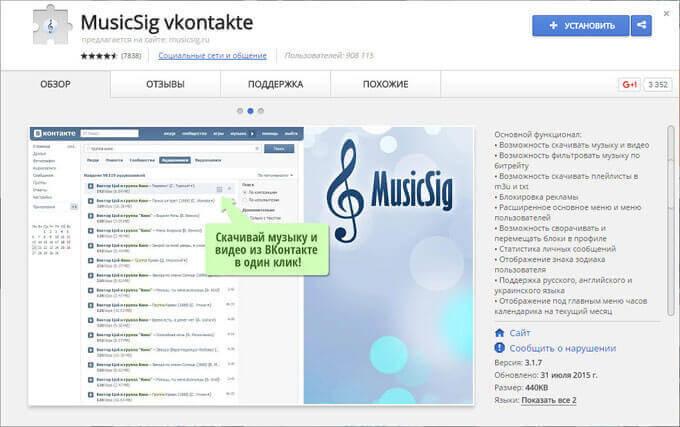Image resolution: width=680 pixels, height=427 pixels.
Task: Click the exclamation report icon
Action: pyautogui.click(x=500, y=348)
